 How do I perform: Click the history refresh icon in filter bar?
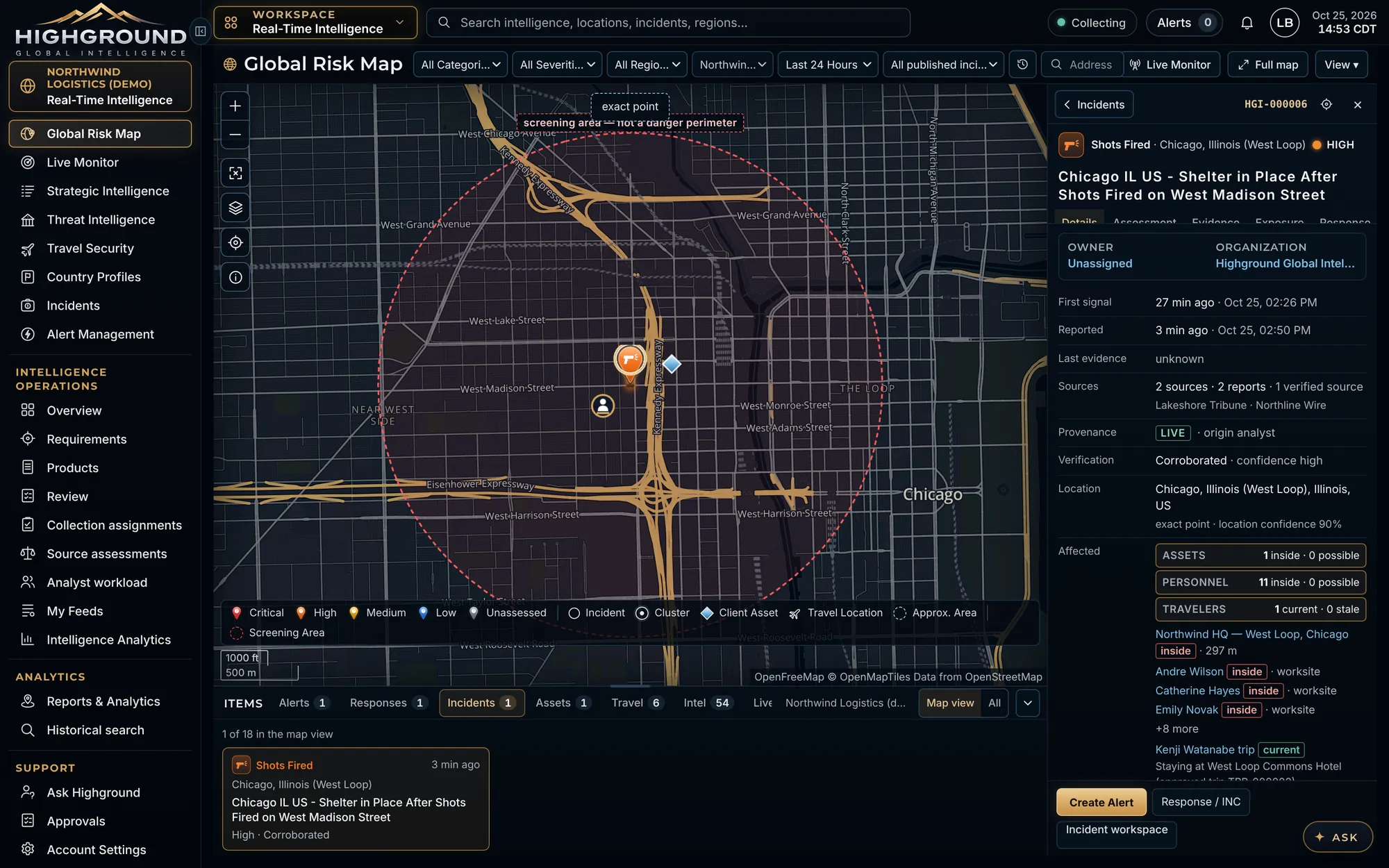click(x=1022, y=65)
